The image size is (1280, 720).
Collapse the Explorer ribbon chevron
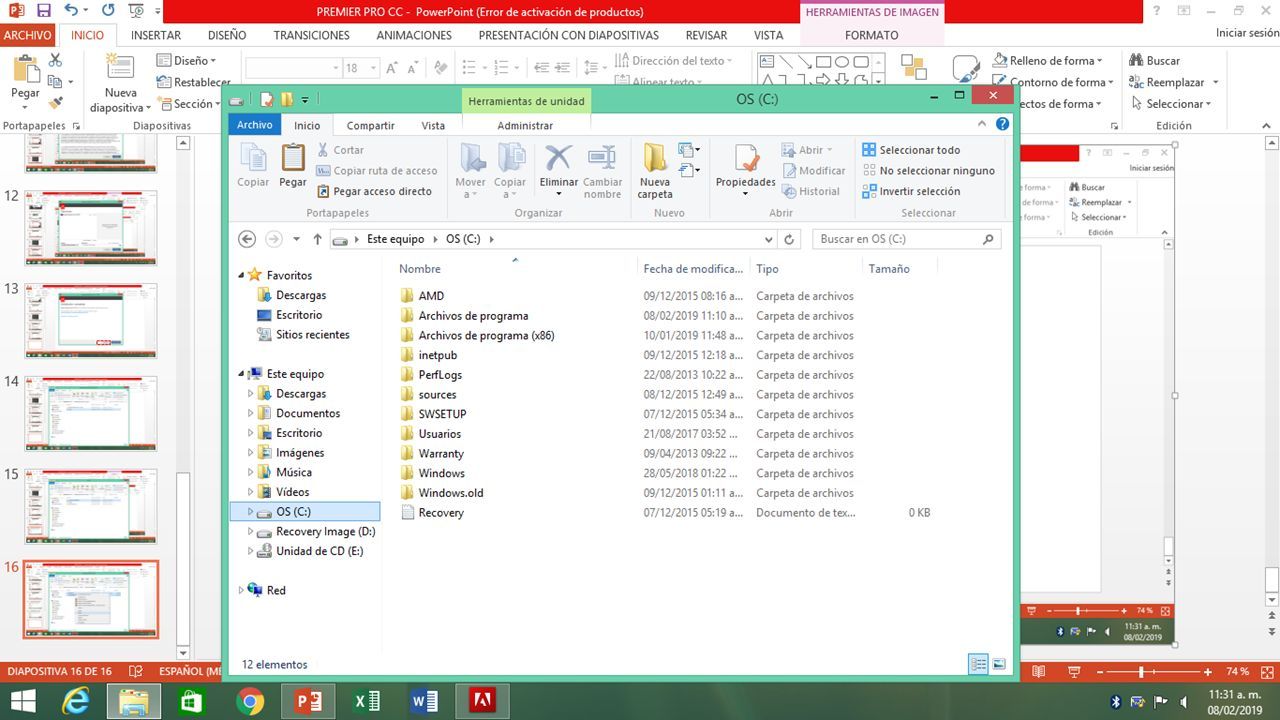[x=982, y=124]
